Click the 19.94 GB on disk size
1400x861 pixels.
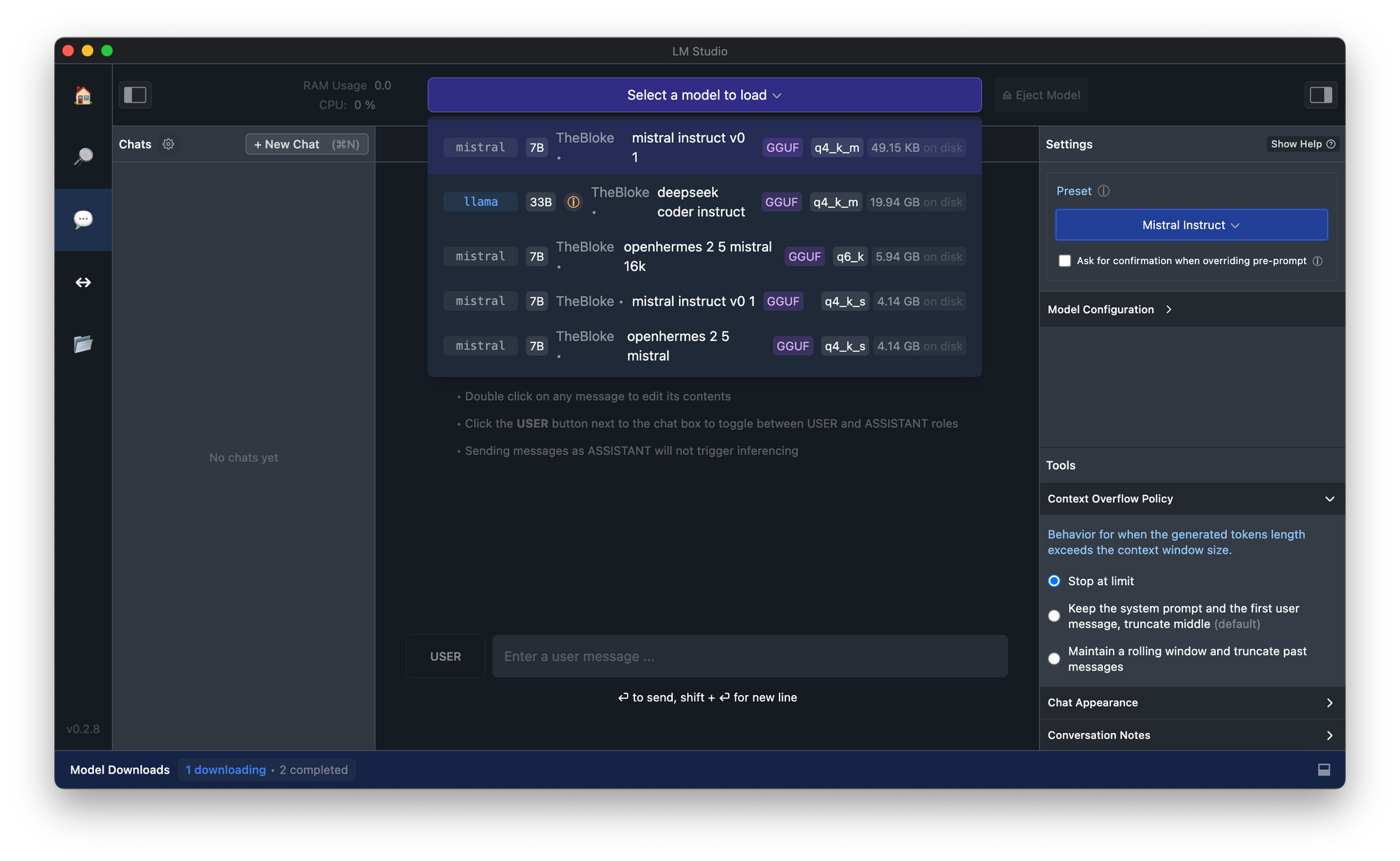click(916, 202)
